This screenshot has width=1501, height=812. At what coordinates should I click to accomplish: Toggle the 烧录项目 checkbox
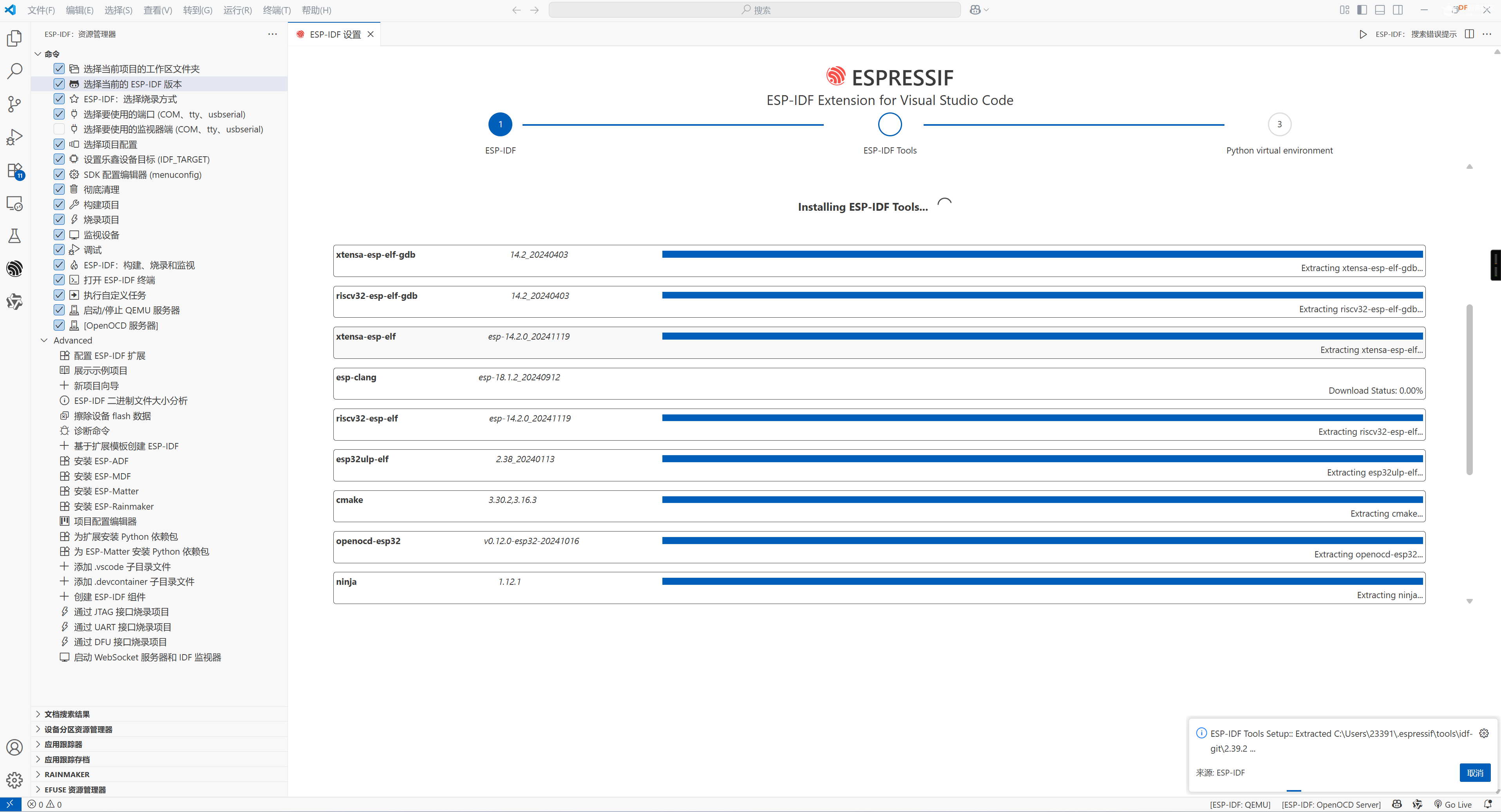pyautogui.click(x=59, y=220)
